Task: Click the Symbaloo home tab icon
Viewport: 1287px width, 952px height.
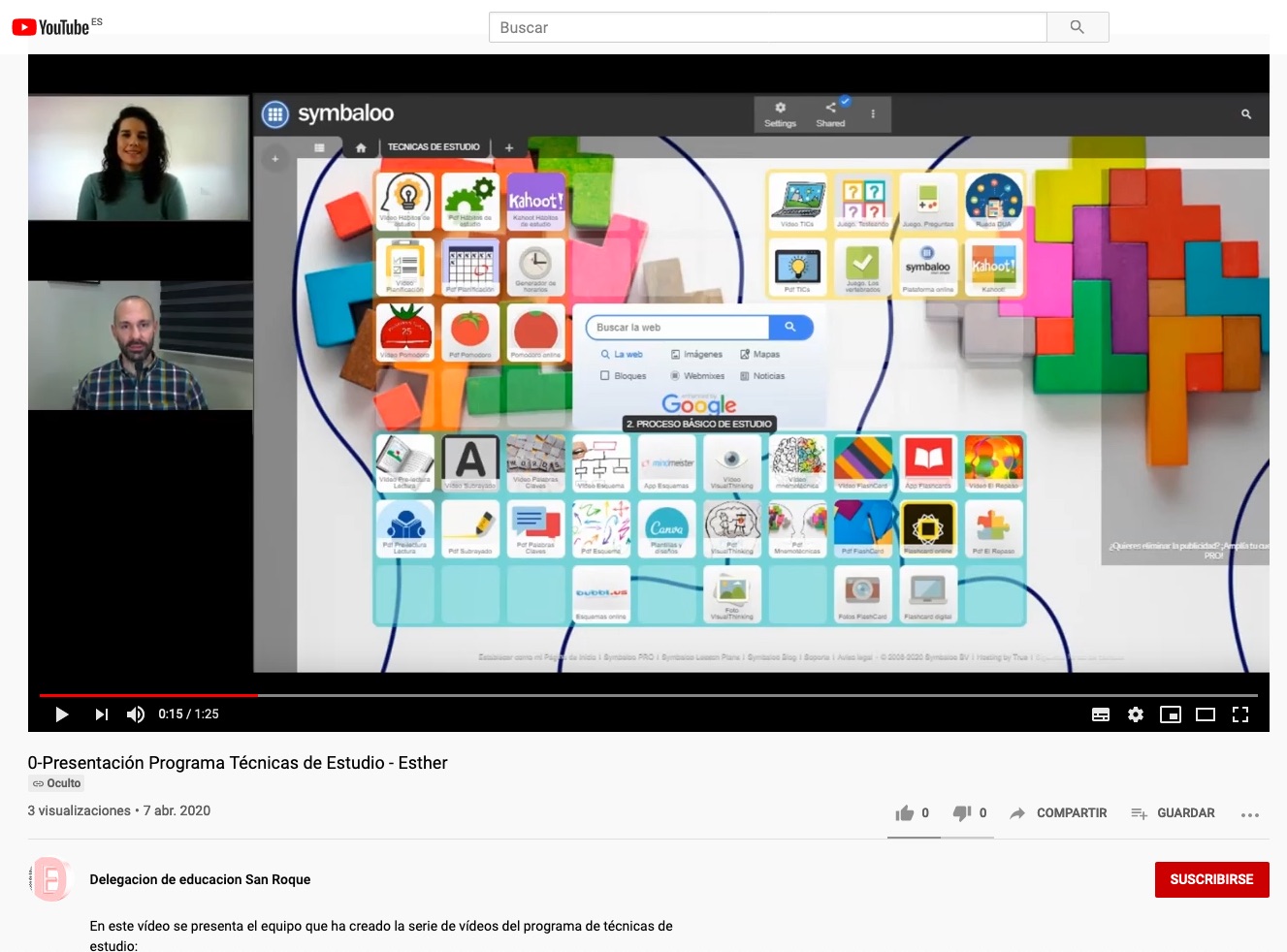Action: (x=361, y=148)
